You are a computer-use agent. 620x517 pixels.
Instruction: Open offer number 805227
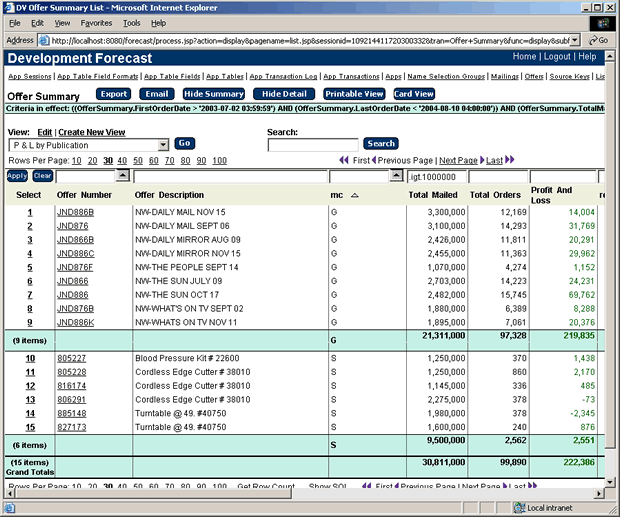pyautogui.click(x=72, y=359)
